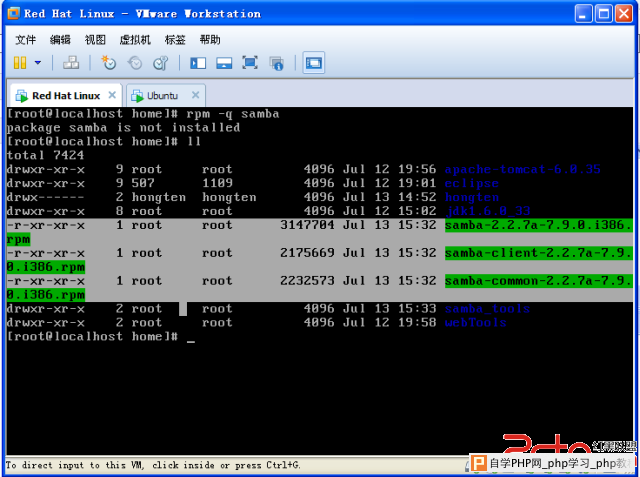Open the snapshot manager icon
640x477 pixels.
(160, 63)
